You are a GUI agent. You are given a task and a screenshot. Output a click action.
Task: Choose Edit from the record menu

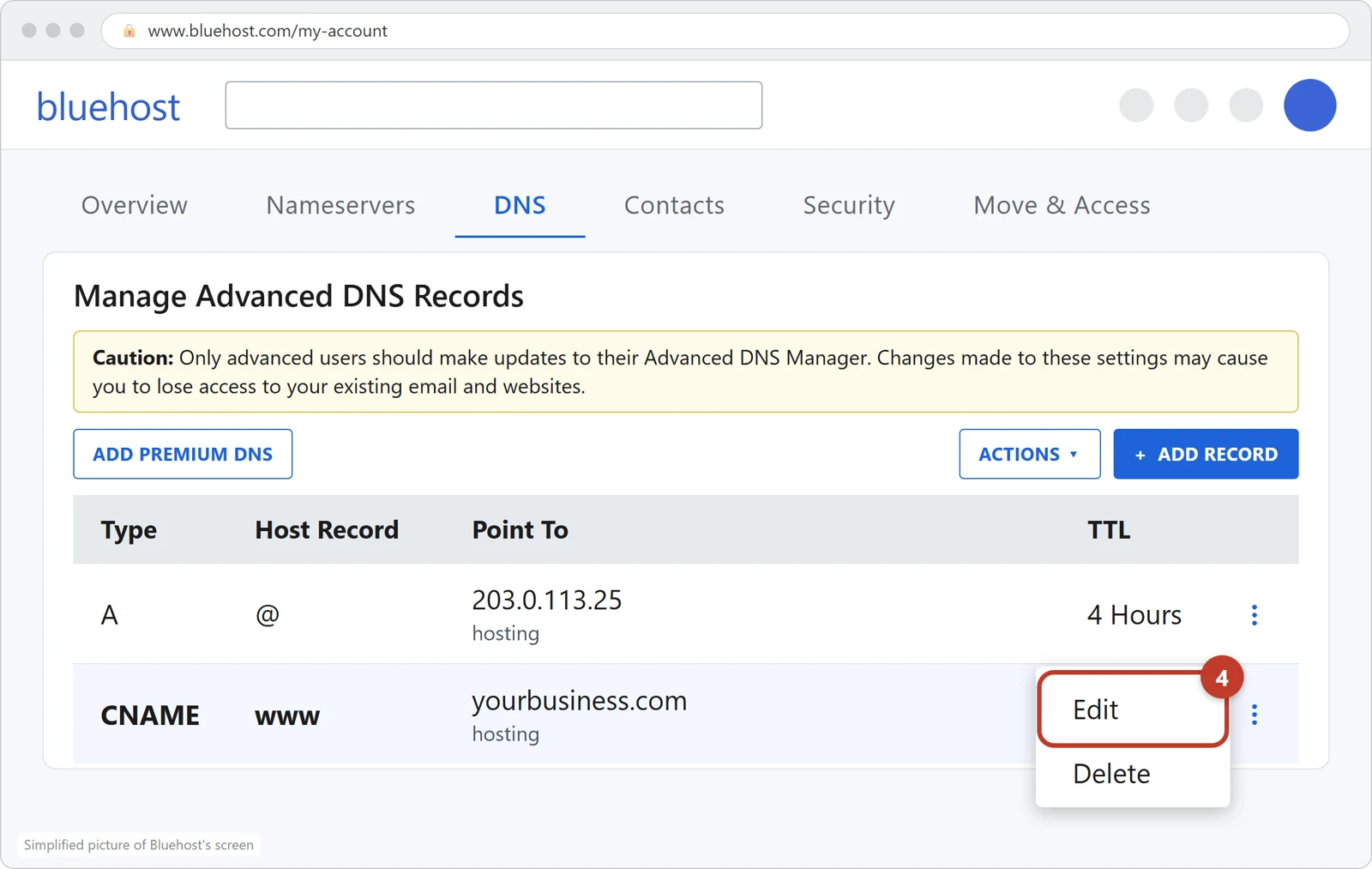tap(1133, 709)
